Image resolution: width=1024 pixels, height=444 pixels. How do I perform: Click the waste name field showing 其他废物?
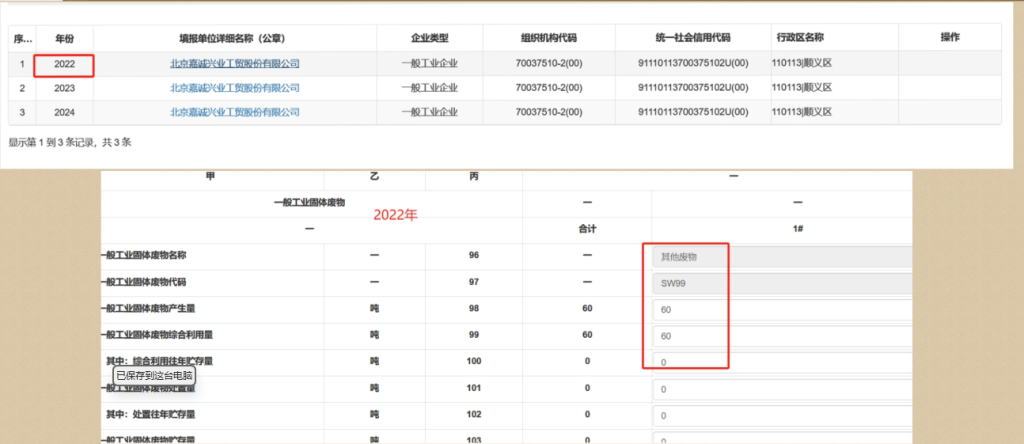point(780,257)
